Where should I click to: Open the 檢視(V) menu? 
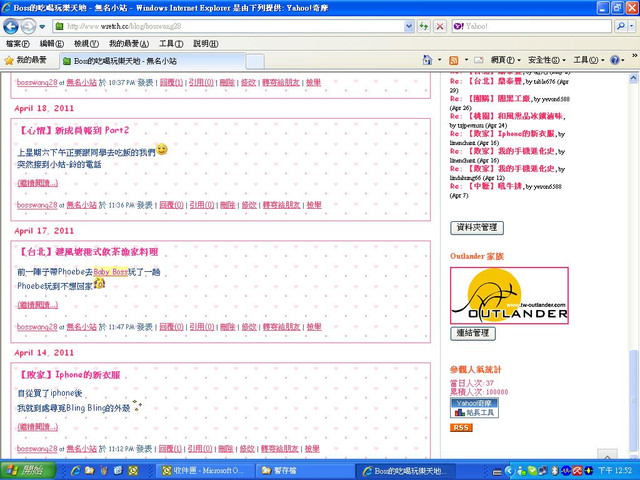(86, 44)
